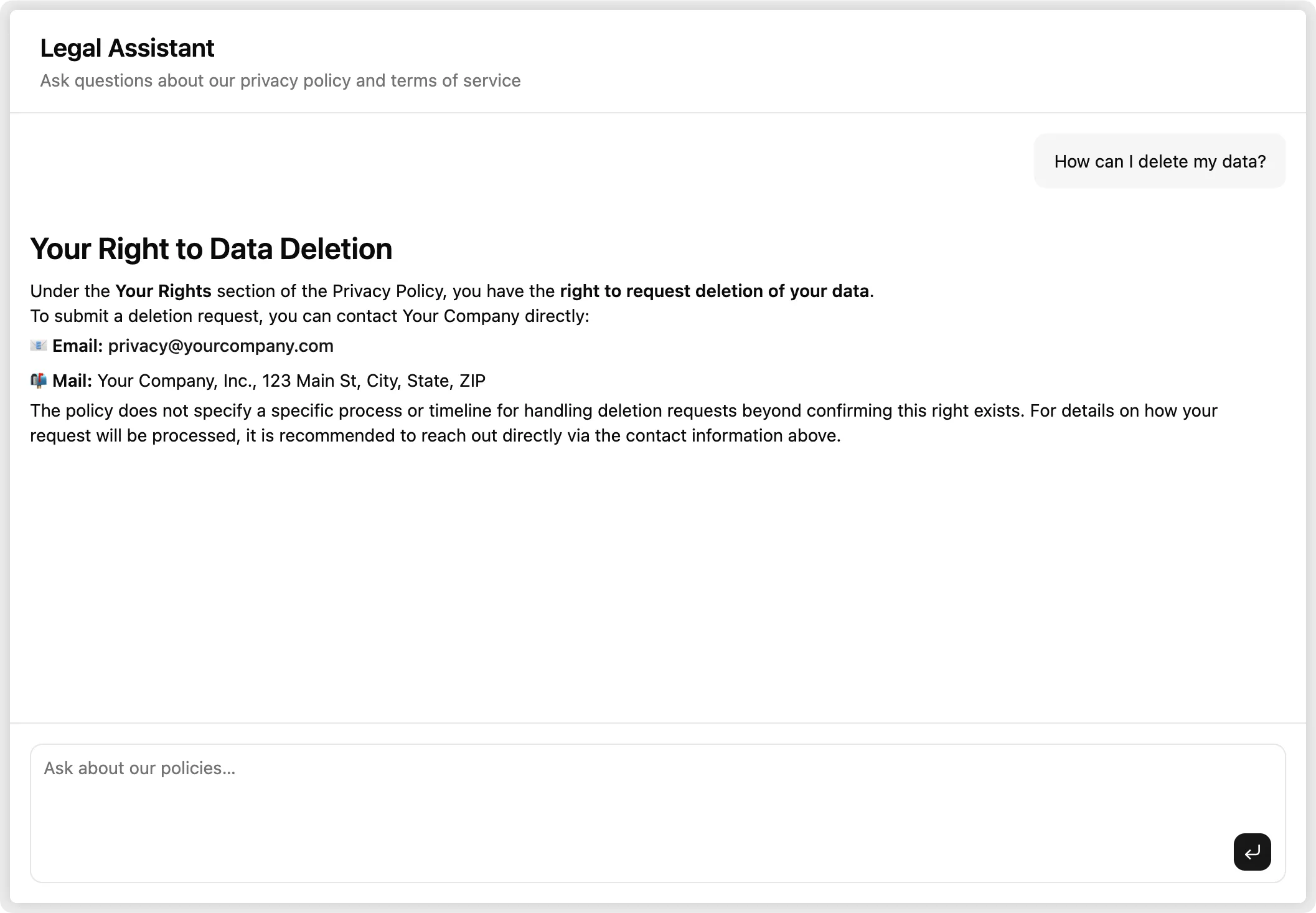The width and height of the screenshot is (1316, 913).
Task: Click the mailbox emoji icon
Action: [x=39, y=381]
